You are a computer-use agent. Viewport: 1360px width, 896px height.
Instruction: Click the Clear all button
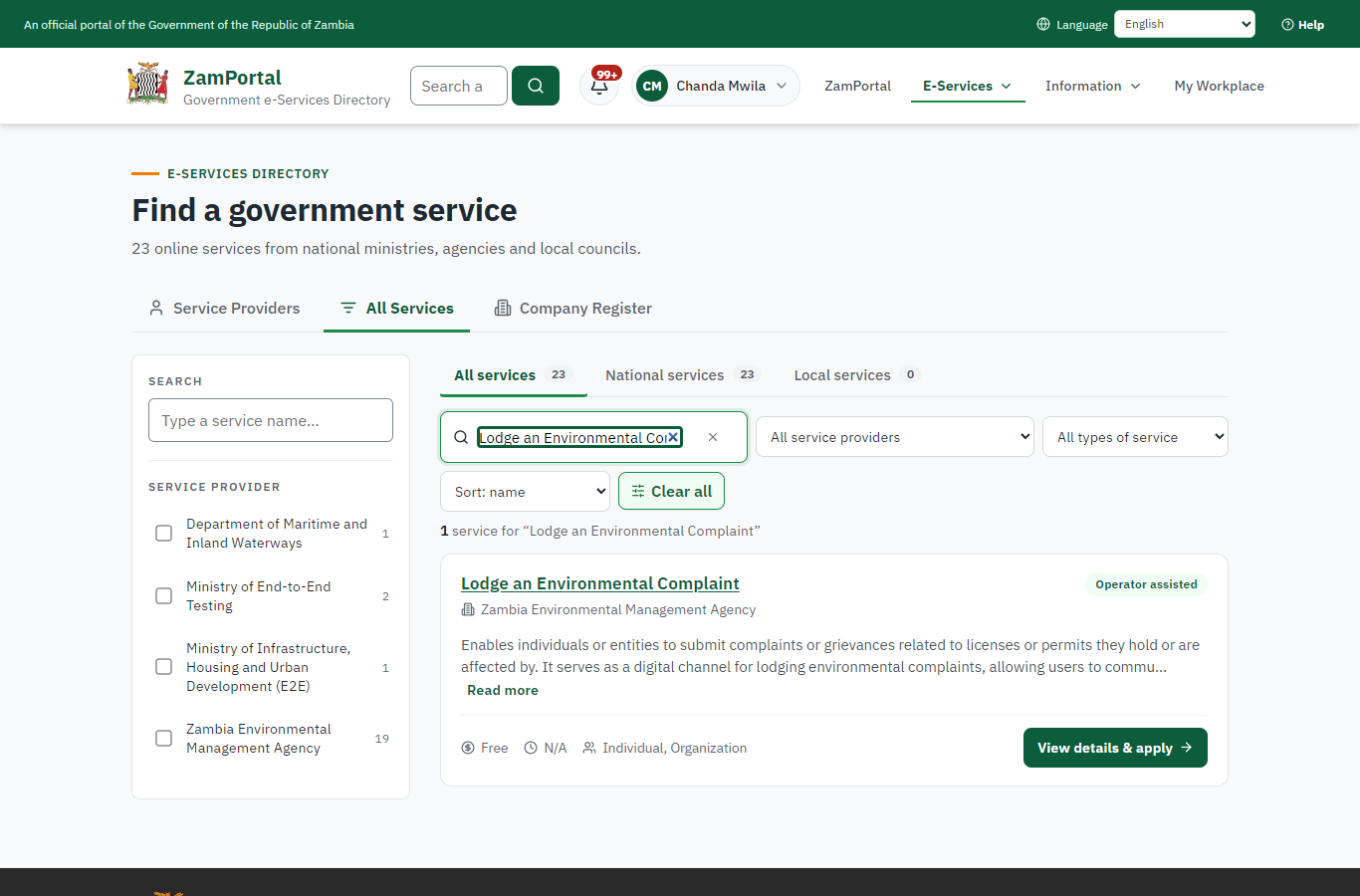tap(671, 491)
